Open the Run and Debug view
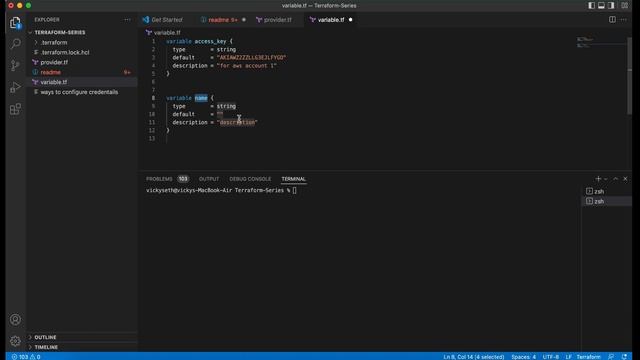This screenshot has width=640, height=360. click(x=16, y=87)
